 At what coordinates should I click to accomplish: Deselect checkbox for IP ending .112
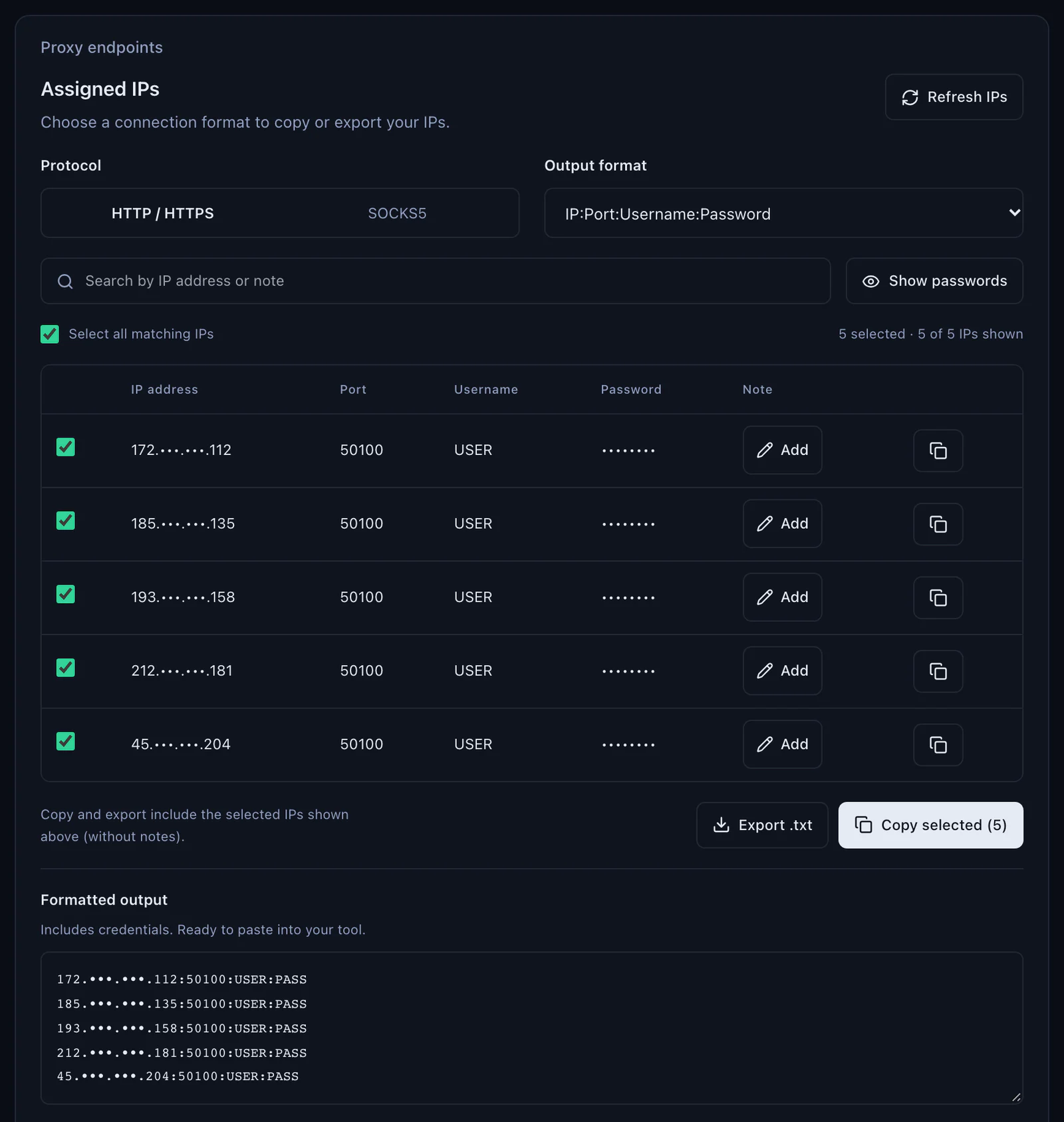tap(66, 447)
